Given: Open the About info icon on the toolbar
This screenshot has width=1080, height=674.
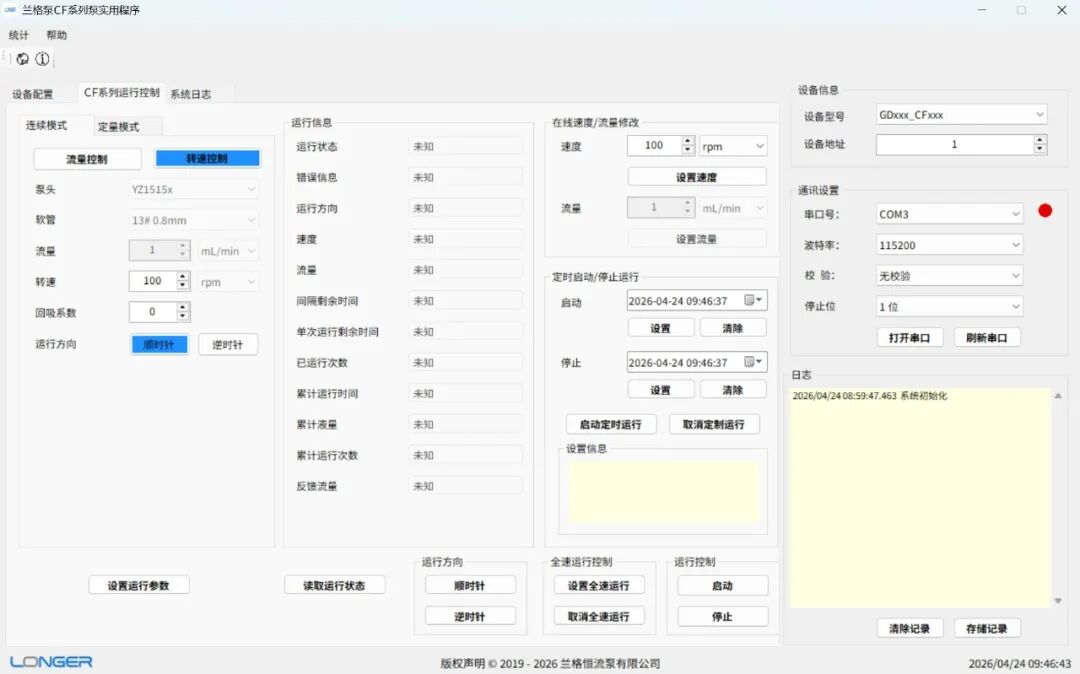Looking at the screenshot, I should [x=41, y=58].
